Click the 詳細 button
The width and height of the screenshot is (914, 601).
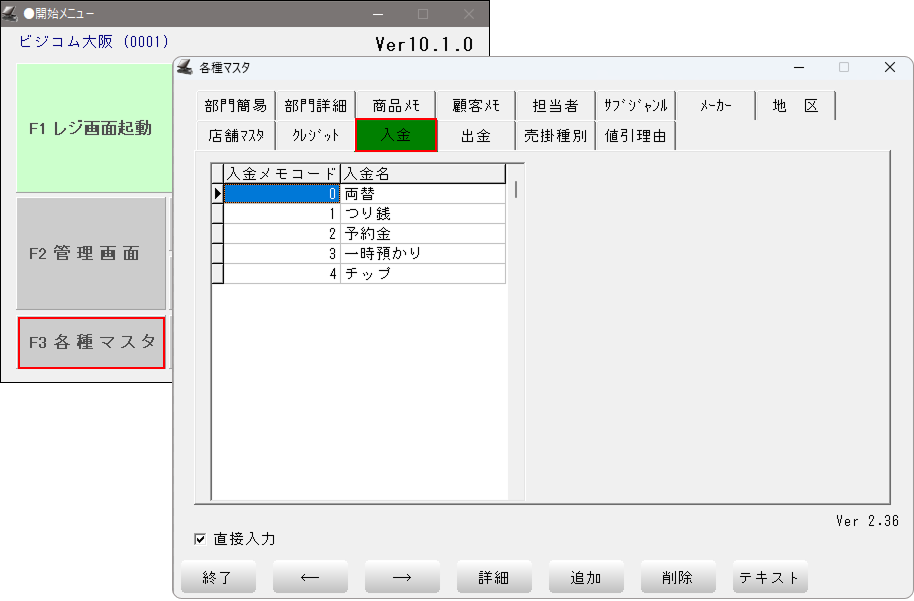coord(494,577)
